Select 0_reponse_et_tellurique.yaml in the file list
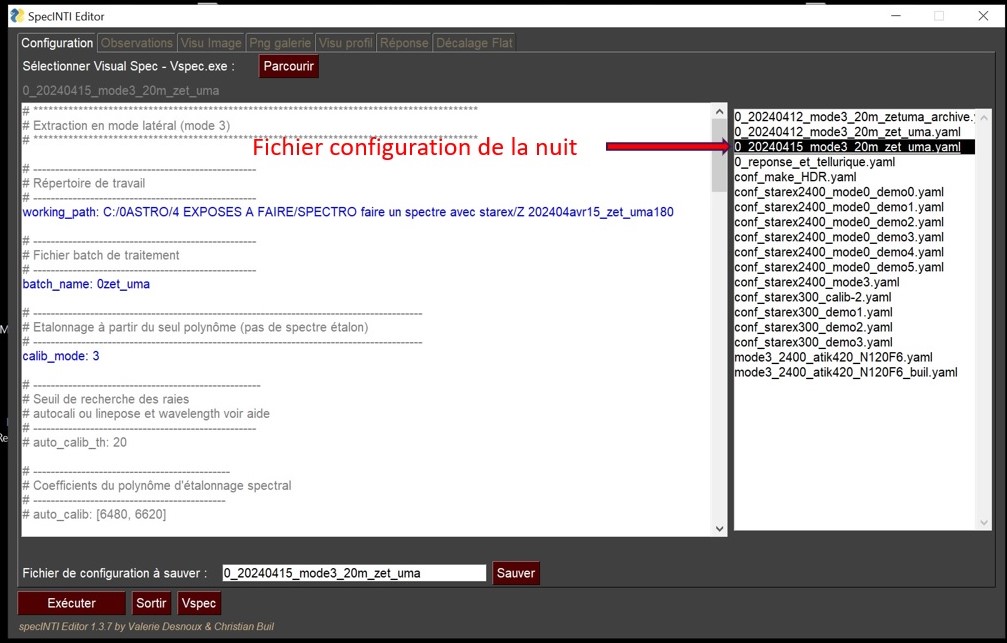 point(814,162)
